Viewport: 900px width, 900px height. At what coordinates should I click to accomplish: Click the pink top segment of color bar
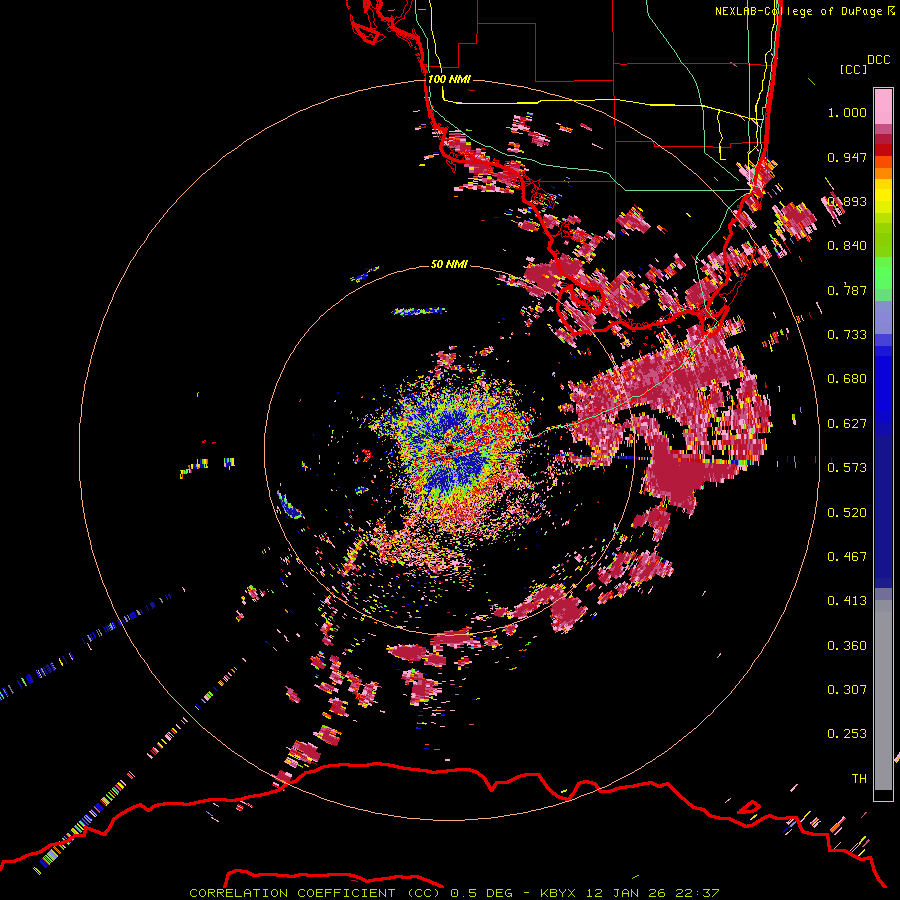(x=883, y=106)
